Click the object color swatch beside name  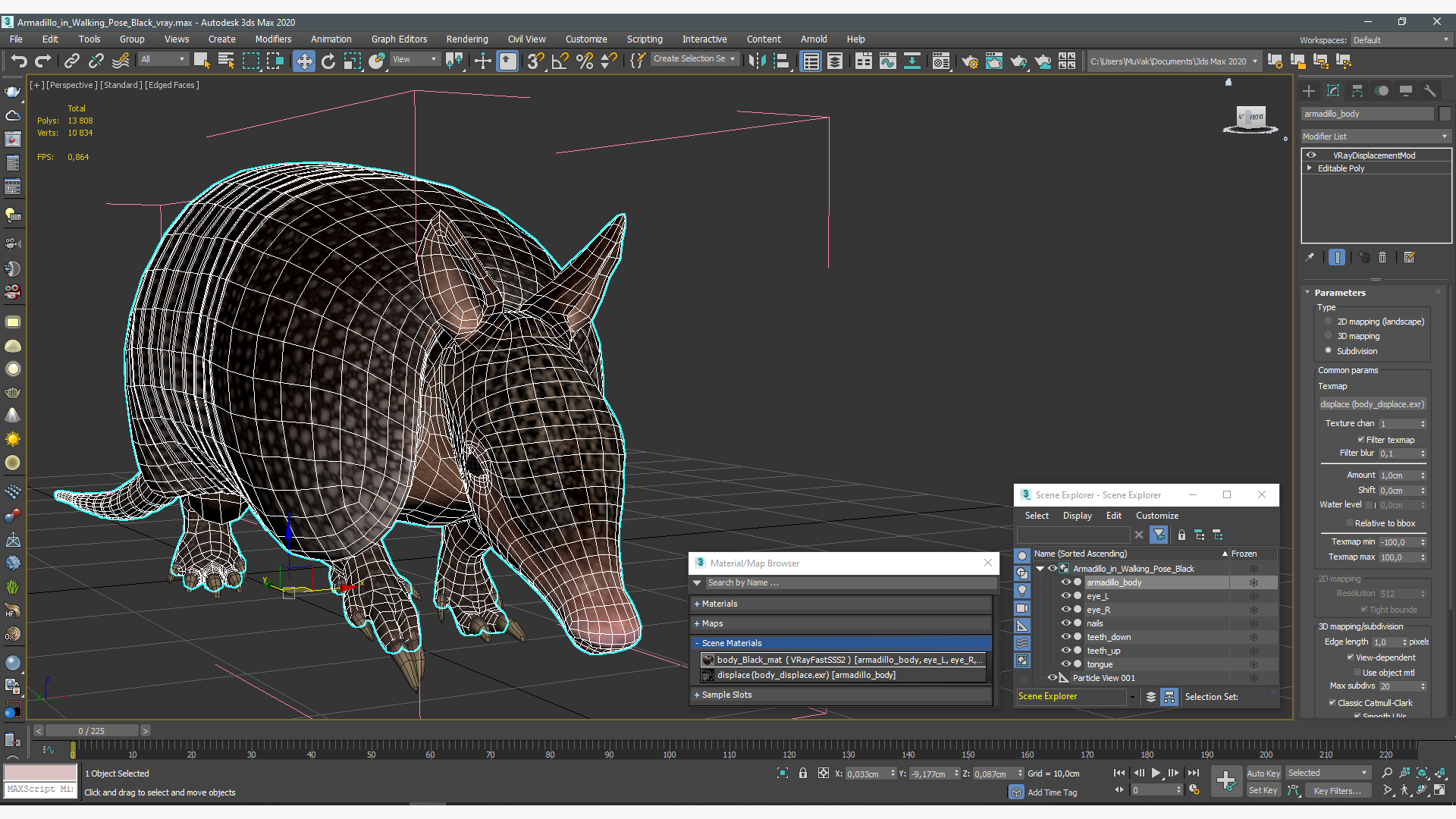click(x=1445, y=114)
